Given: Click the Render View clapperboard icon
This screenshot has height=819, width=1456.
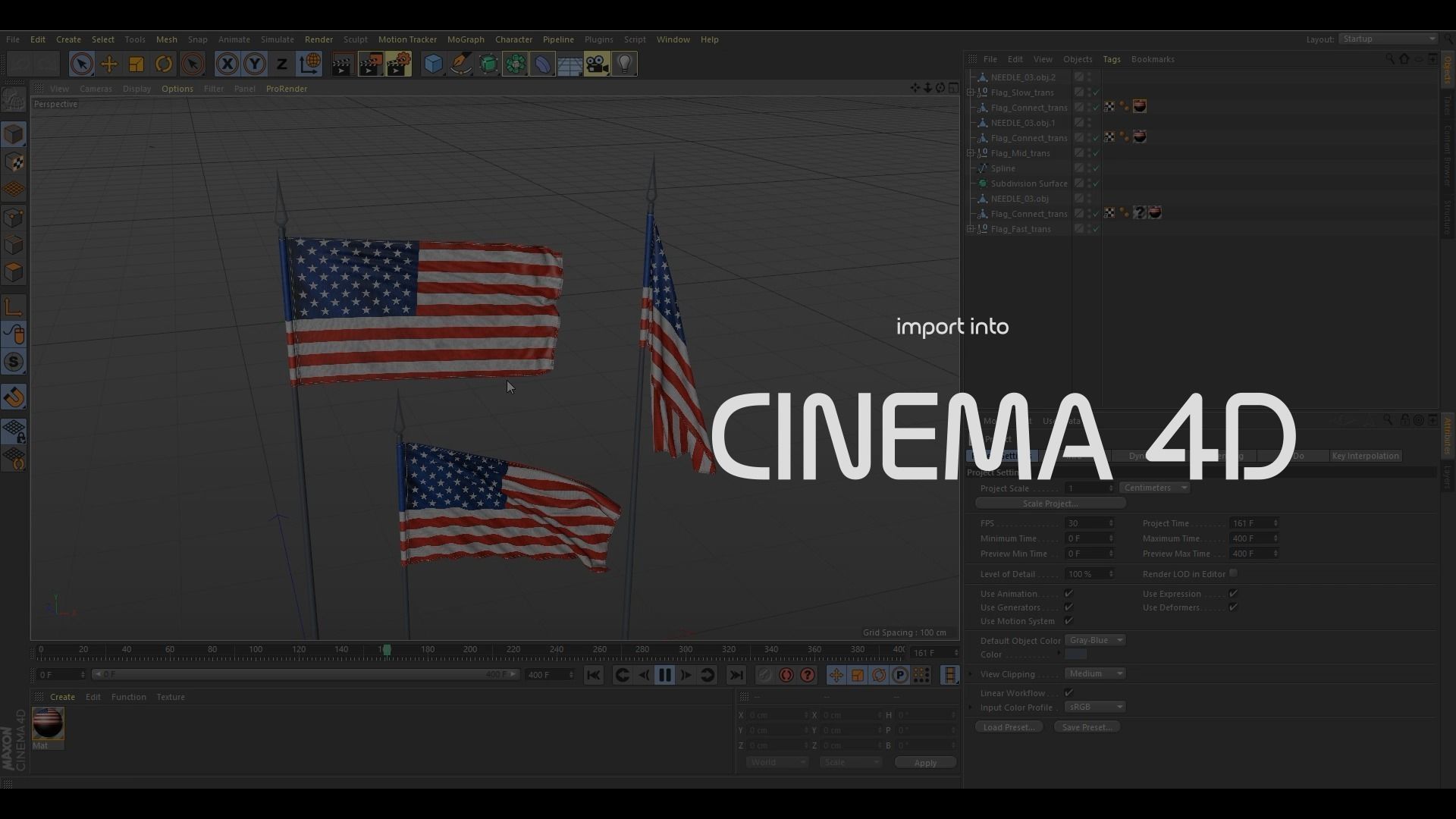Looking at the screenshot, I should [x=343, y=64].
